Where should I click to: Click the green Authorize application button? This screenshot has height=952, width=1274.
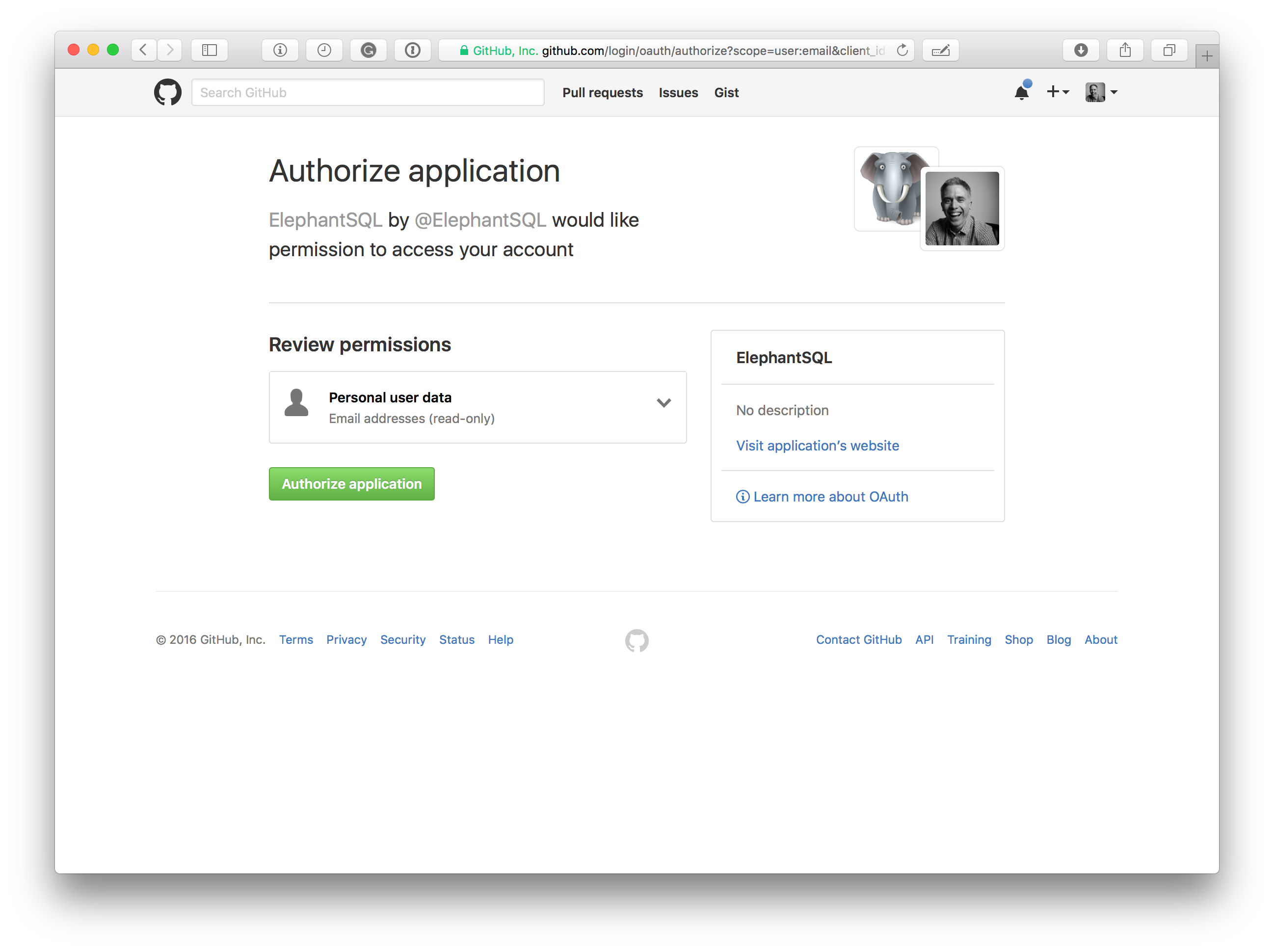[x=352, y=484]
